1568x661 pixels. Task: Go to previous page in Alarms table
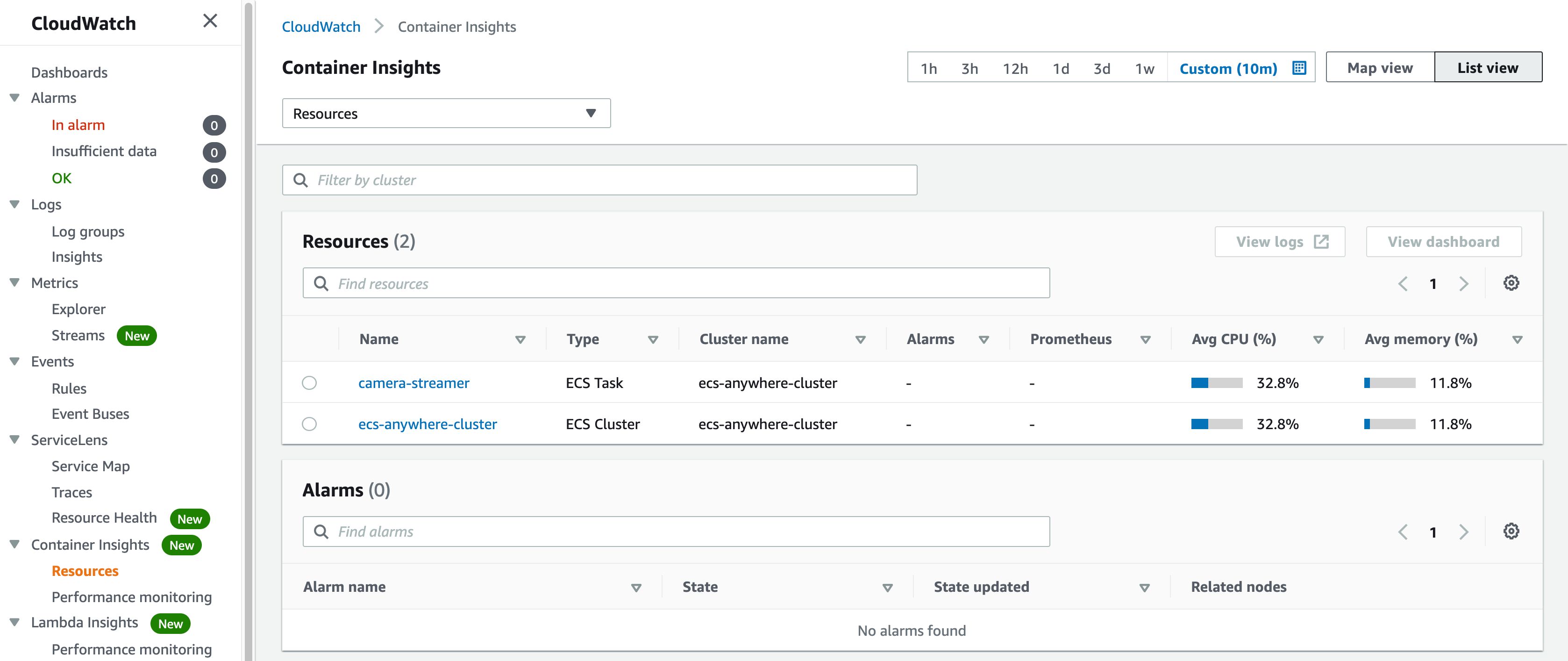pyautogui.click(x=1403, y=532)
